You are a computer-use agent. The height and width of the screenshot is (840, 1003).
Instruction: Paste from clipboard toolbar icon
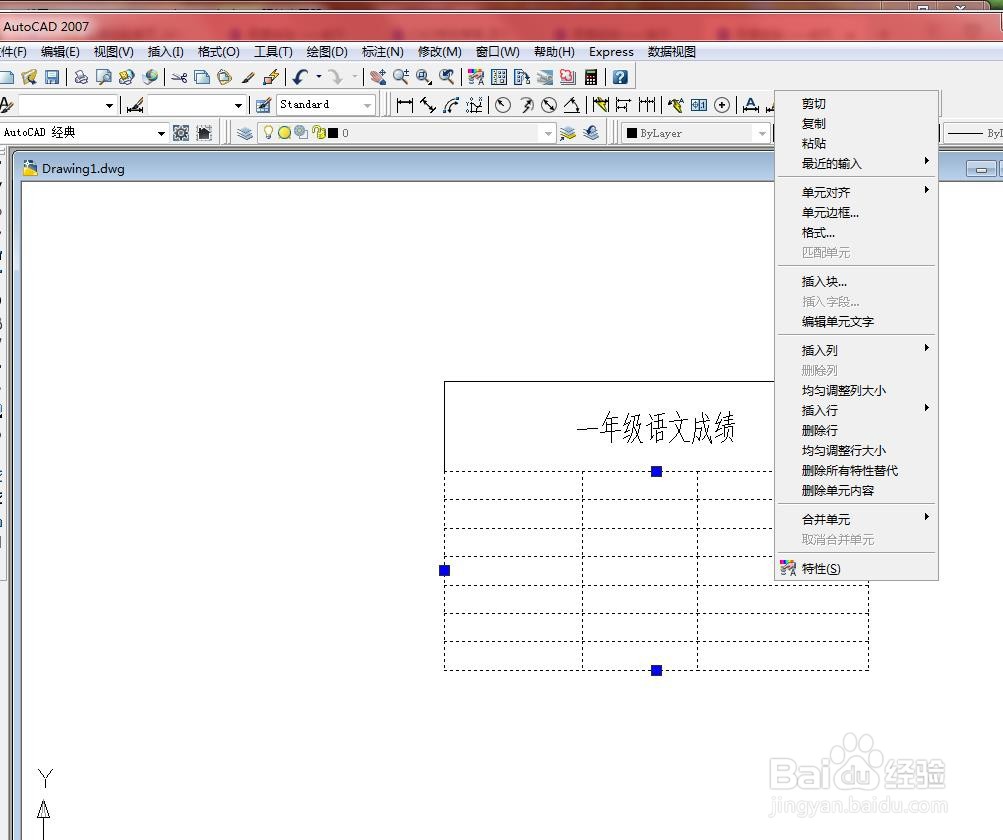coord(224,77)
